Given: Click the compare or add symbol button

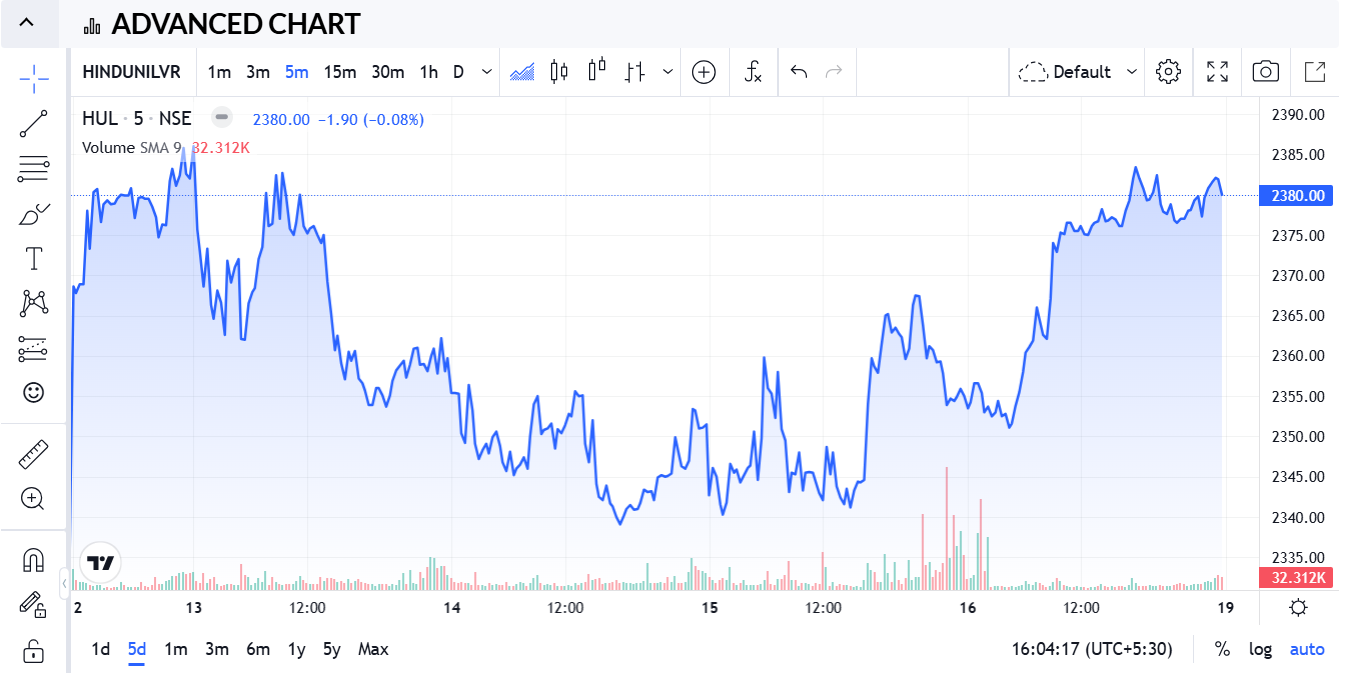Looking at the screenshot, I should [x=704, y=72].
